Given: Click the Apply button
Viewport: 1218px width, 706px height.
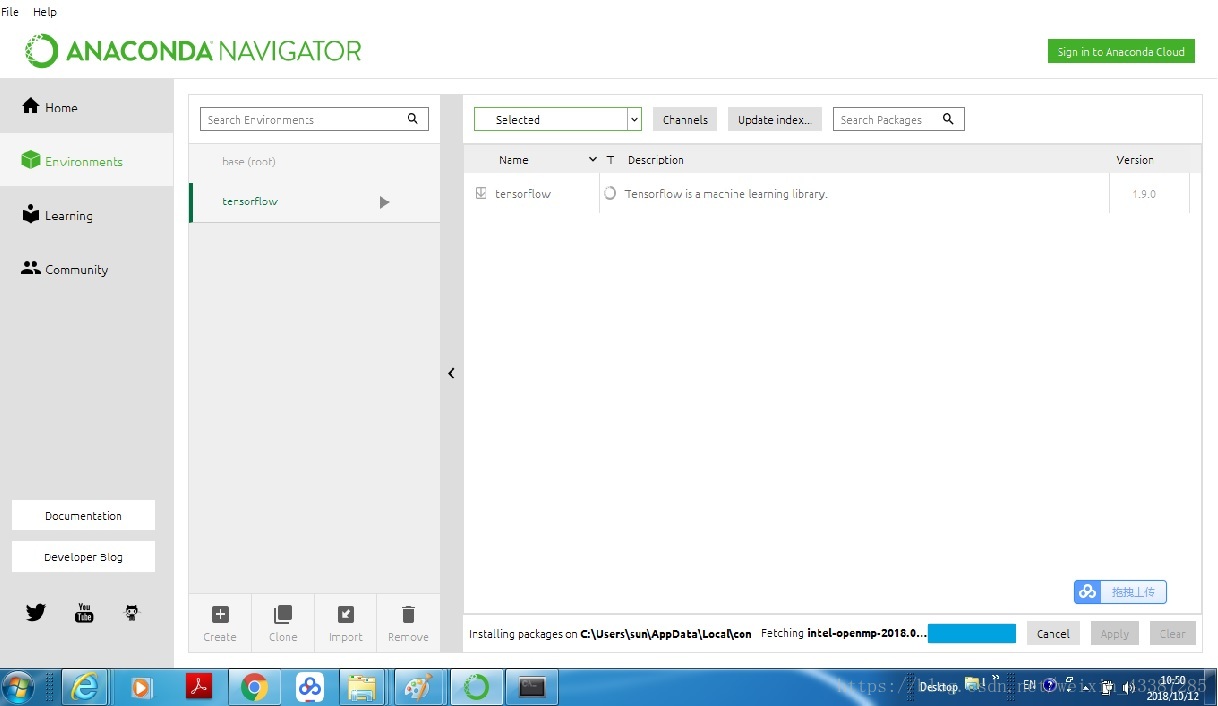Looking at the screenshot, I should pos(1114,633).
